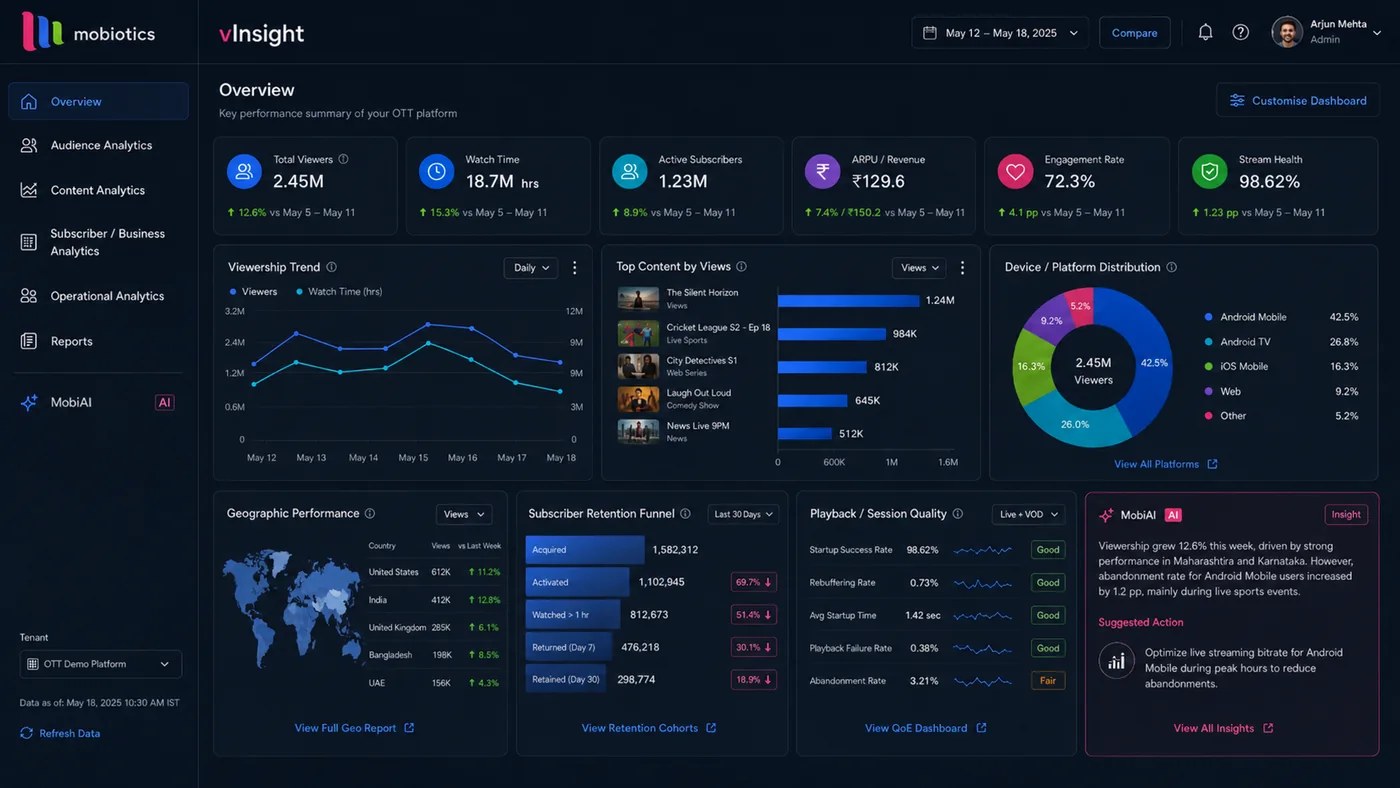1400x788 pixels.
Task: Click info icon beside Device / Platform Distribution
Action: coord(1171,267)
